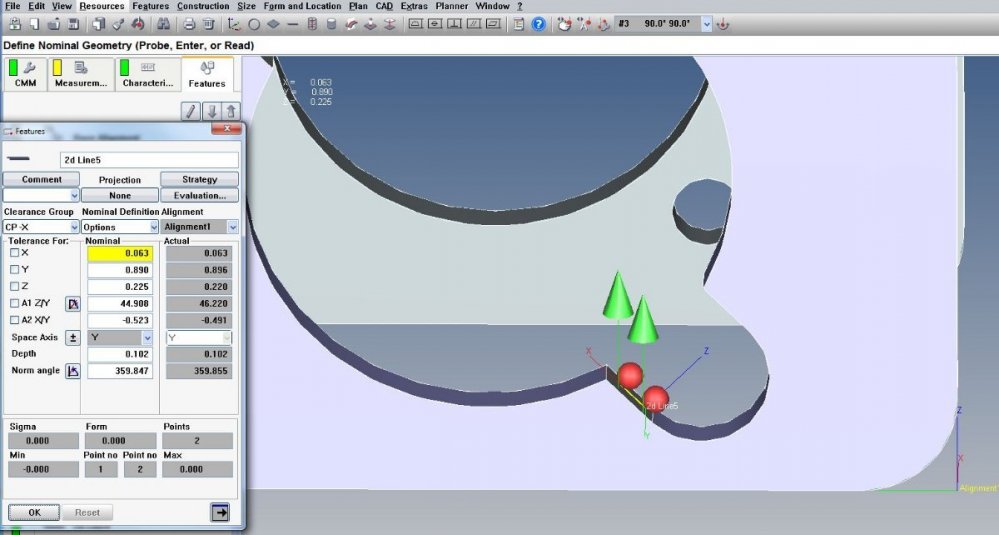999x535 pixels.
Task: Select the cylinder feature tool in toolbar
Action: click(x=312, y=23)
